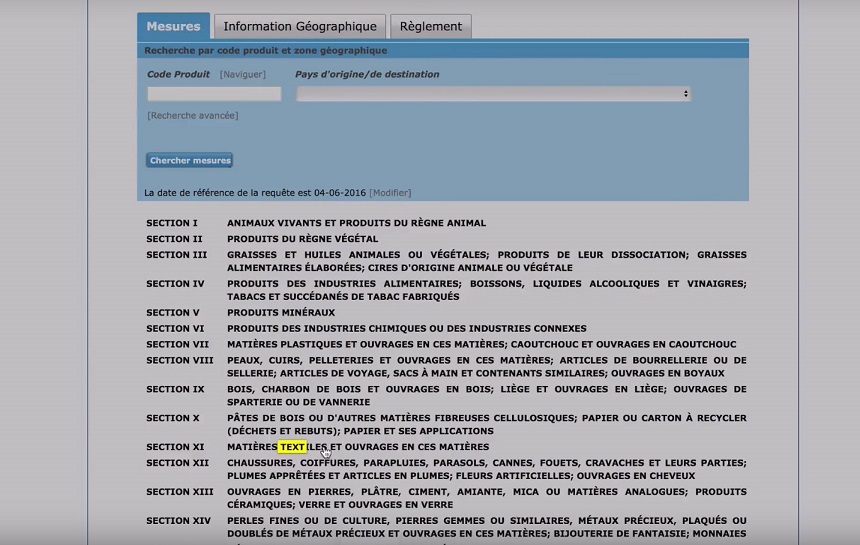Select the Mesures tab

173,27
